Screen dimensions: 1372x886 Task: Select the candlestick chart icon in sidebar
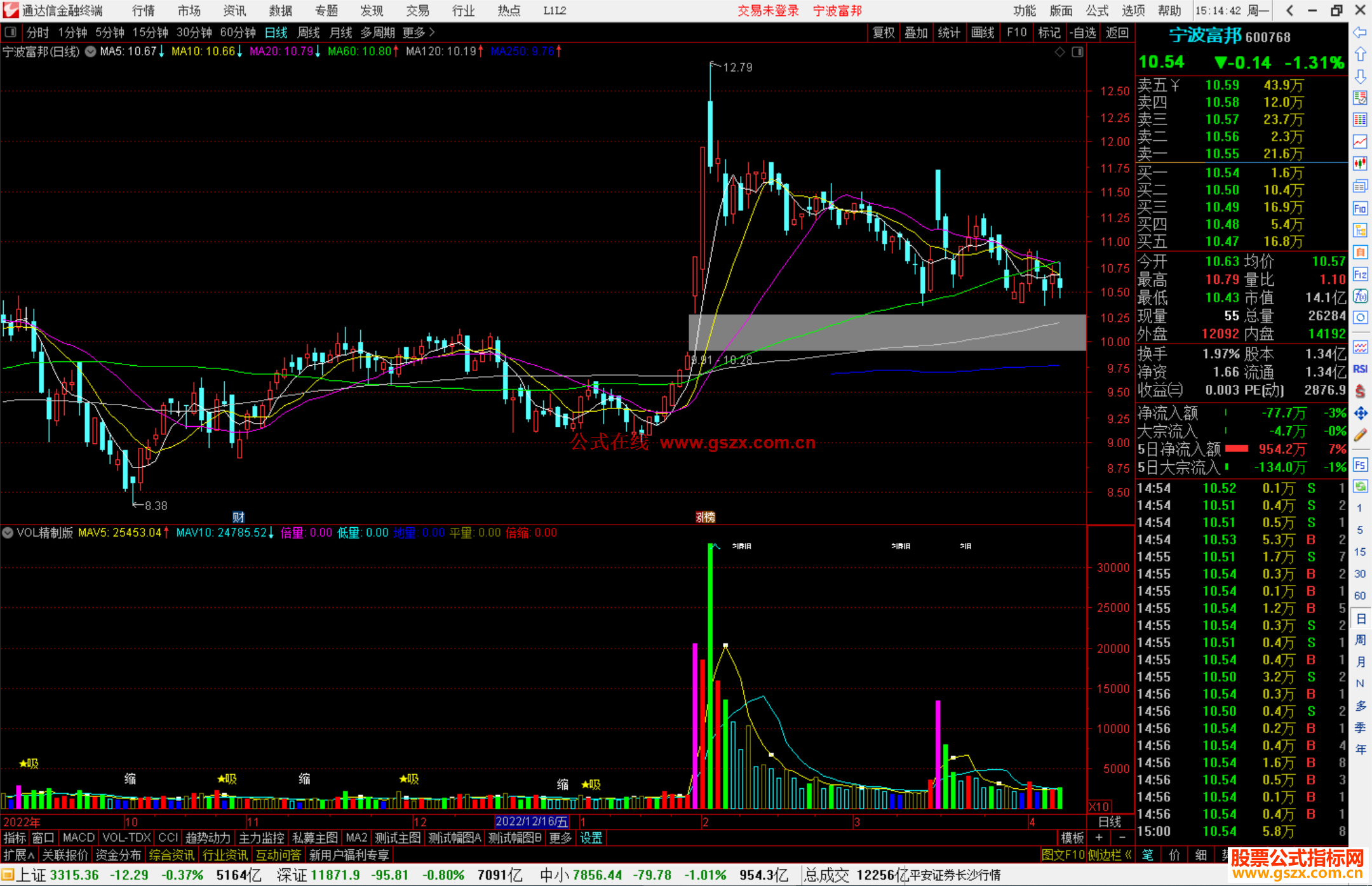click(x=1360, y=164)
